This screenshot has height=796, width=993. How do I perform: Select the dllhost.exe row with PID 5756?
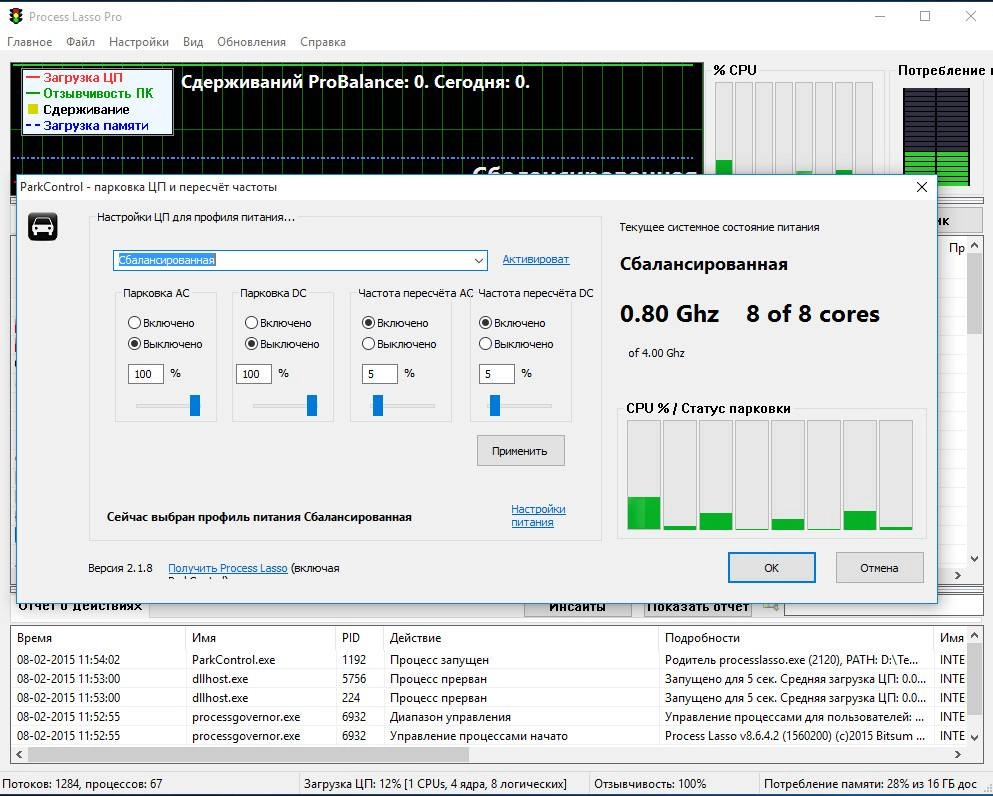(490, 679)
